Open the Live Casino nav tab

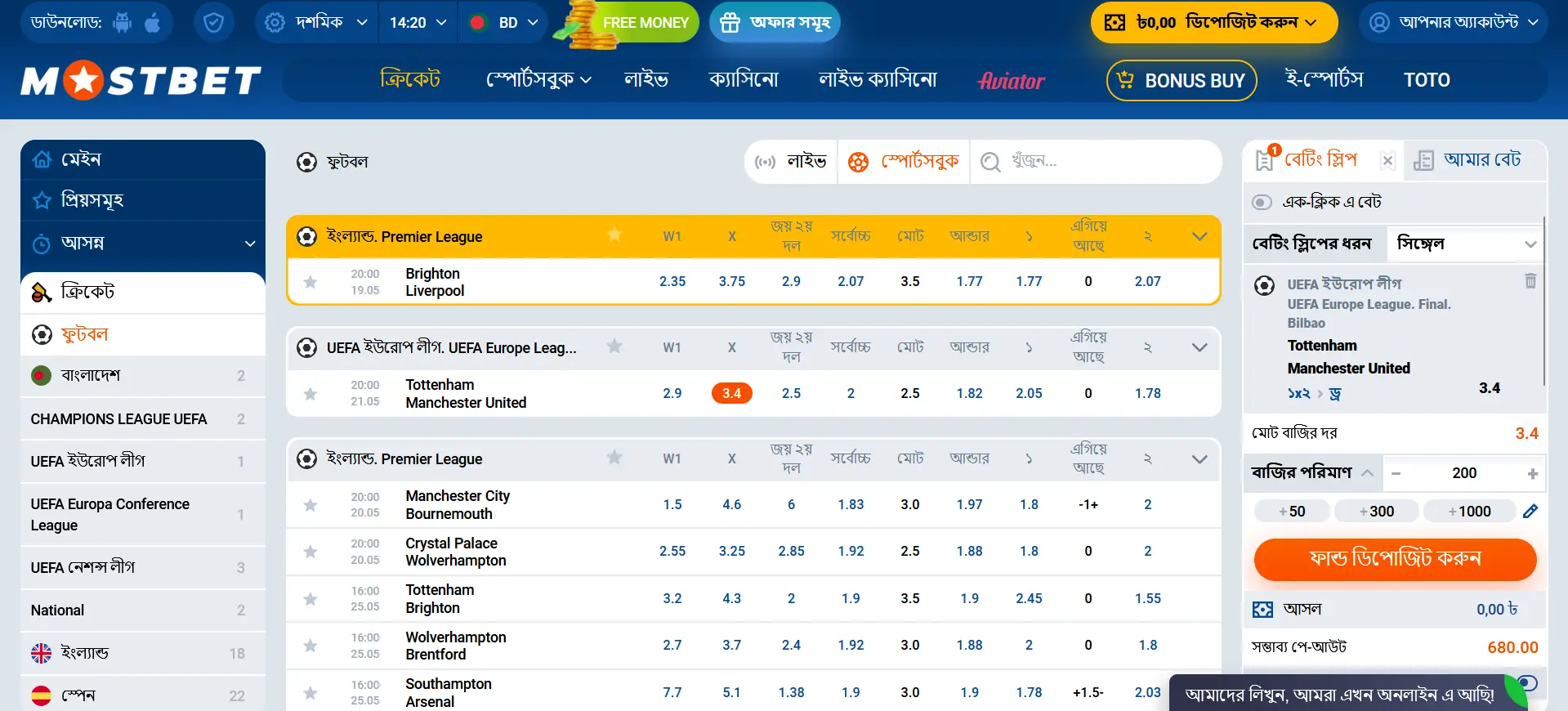point(878,79)
